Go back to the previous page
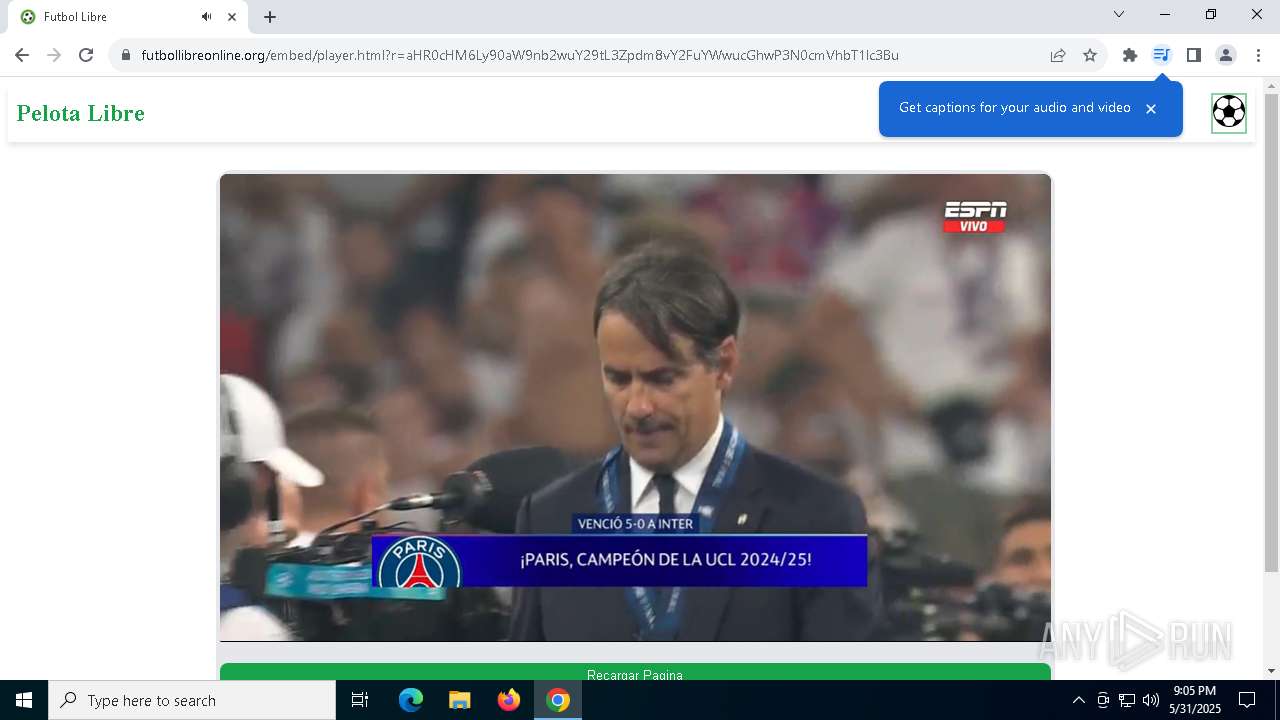The image size is (1280, 720). pos(22,55)
